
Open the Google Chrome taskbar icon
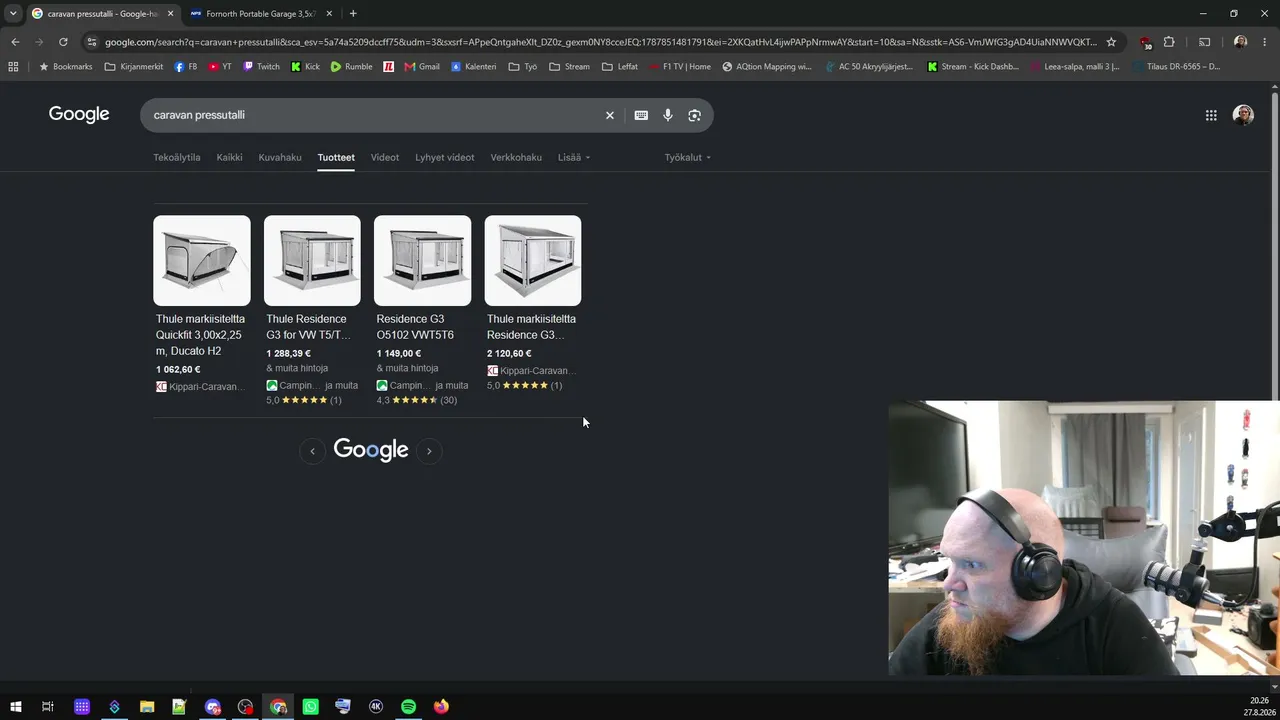coord(278,707)
